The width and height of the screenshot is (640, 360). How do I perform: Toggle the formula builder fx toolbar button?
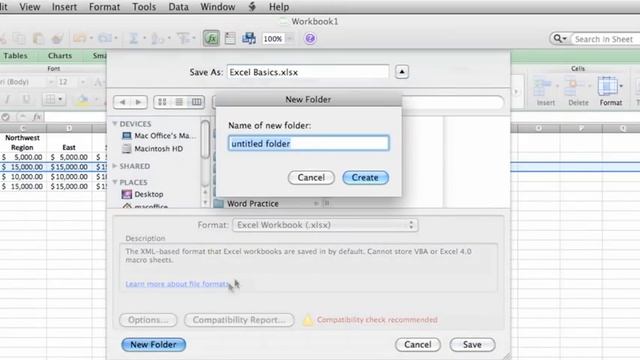pos(211,39)
